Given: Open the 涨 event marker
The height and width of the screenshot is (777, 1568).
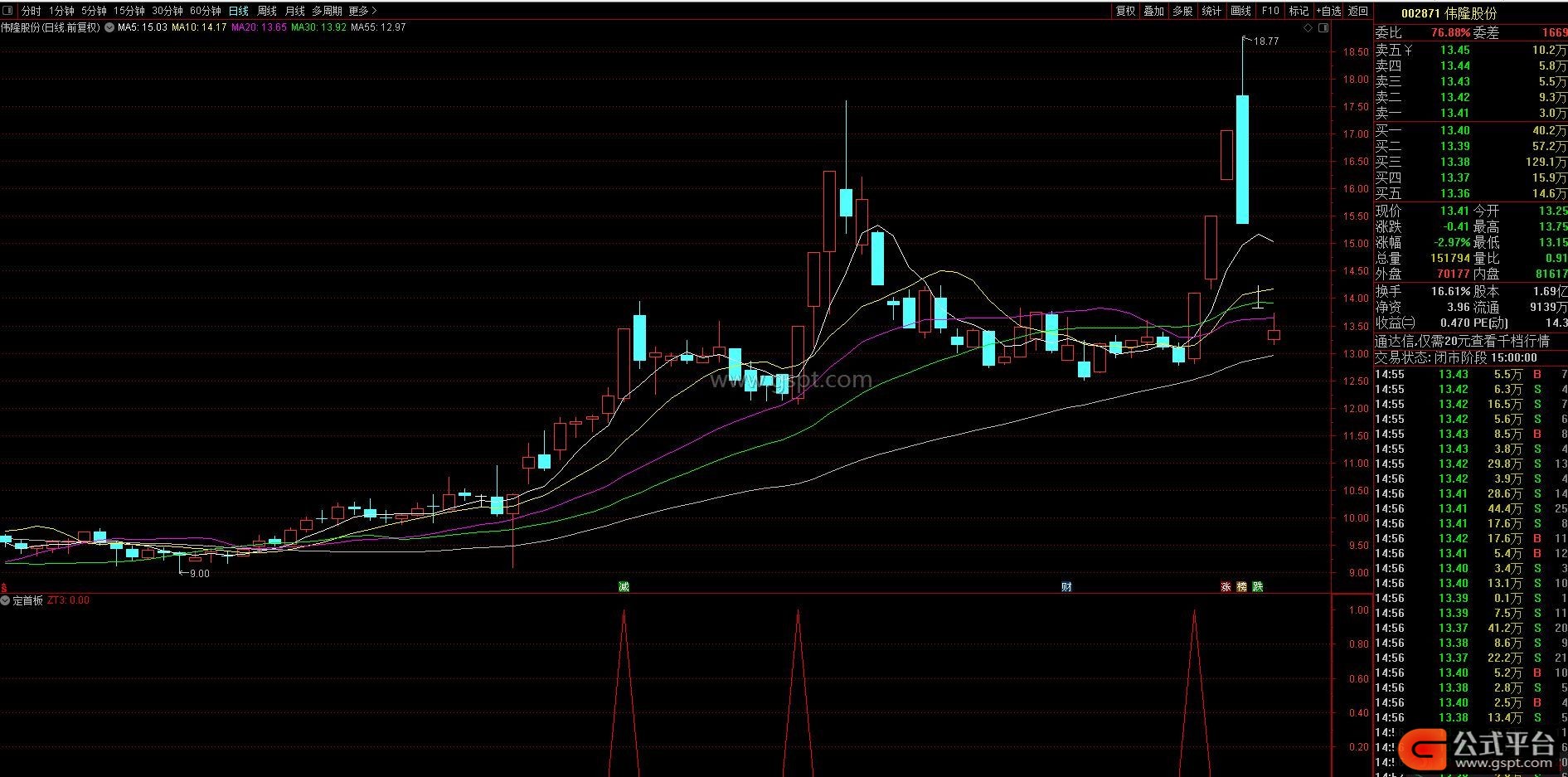Looking at the screenshot, I should [x=1226, y=586].
